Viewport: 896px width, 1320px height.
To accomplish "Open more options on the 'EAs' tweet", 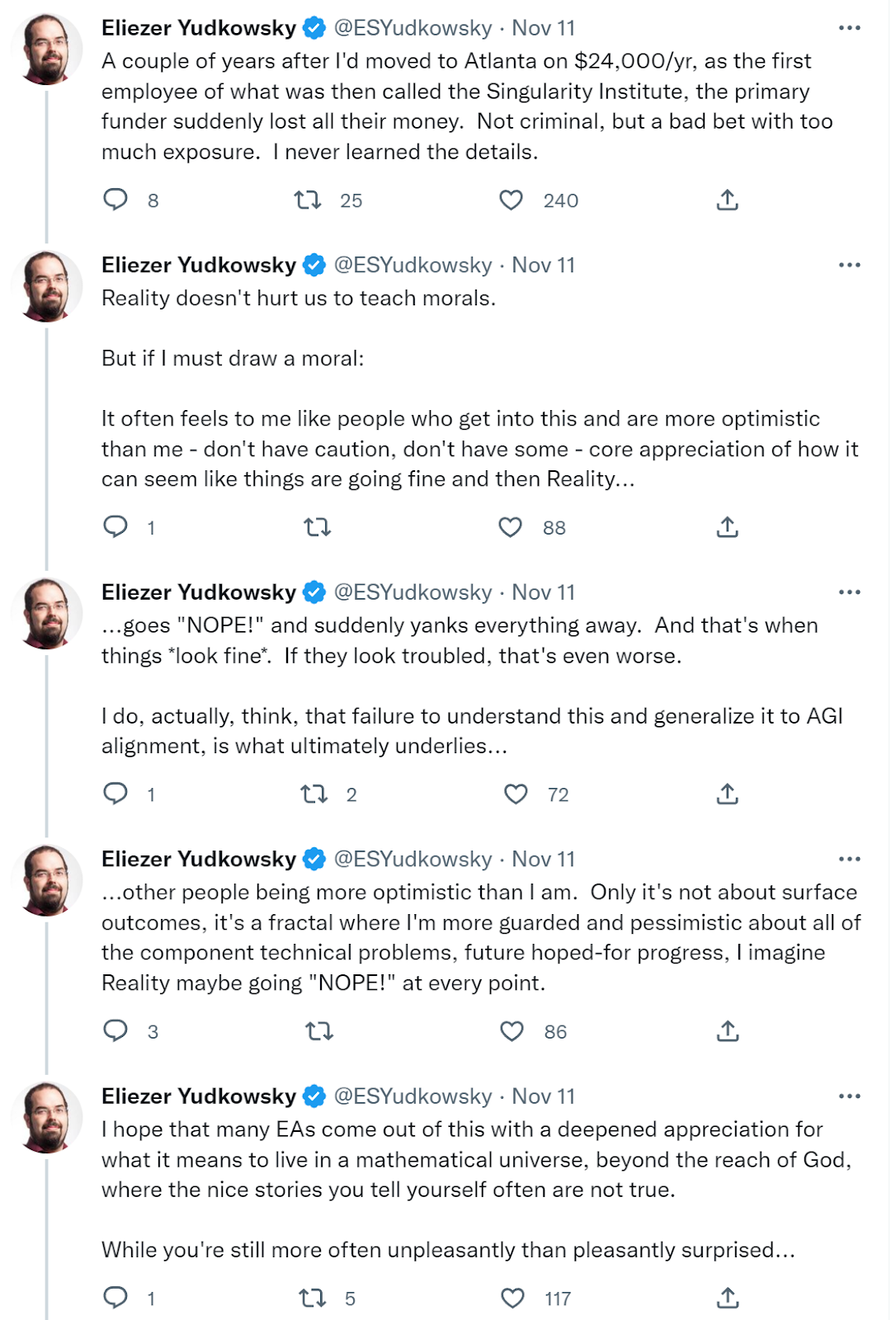I will 849,1096.
